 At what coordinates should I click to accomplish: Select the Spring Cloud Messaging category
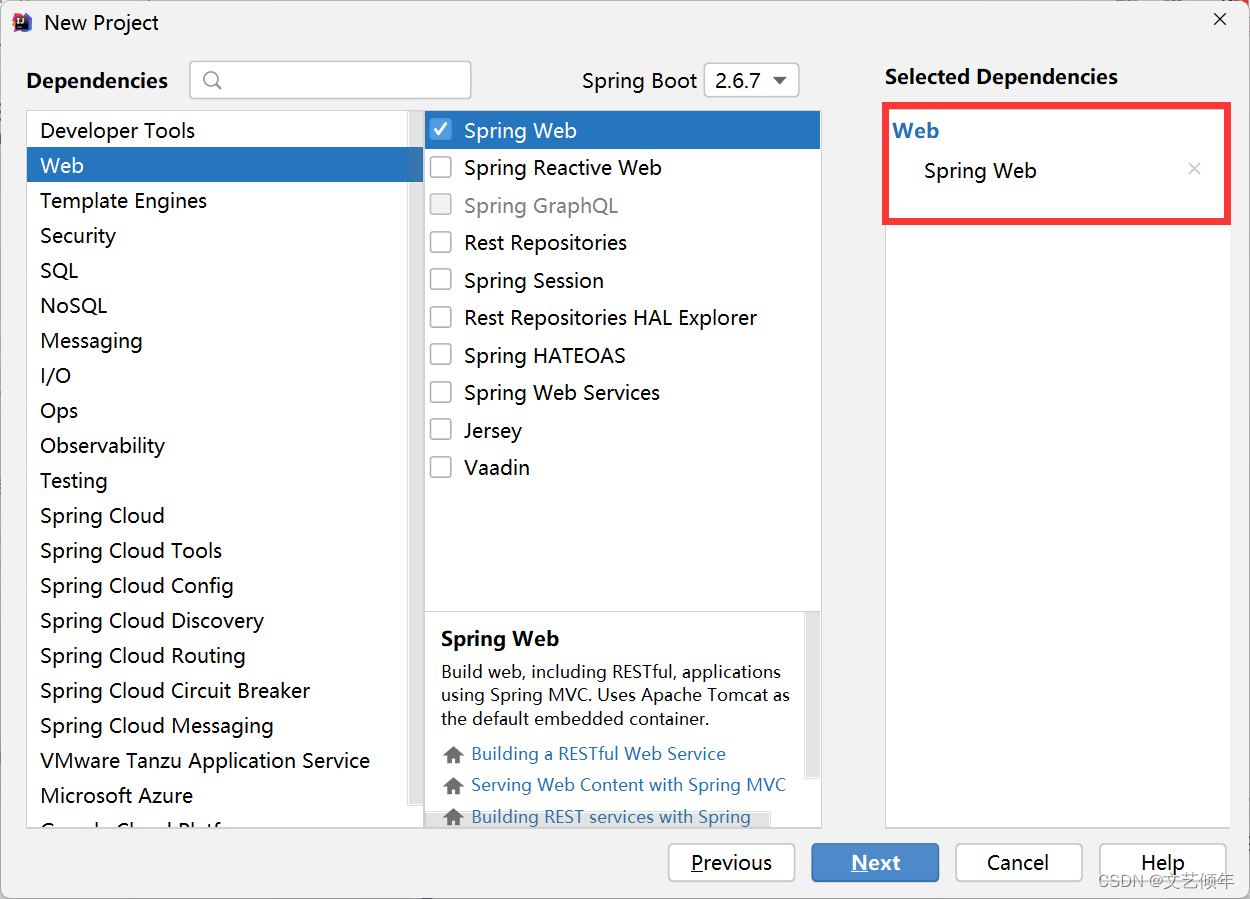(218, 725)
